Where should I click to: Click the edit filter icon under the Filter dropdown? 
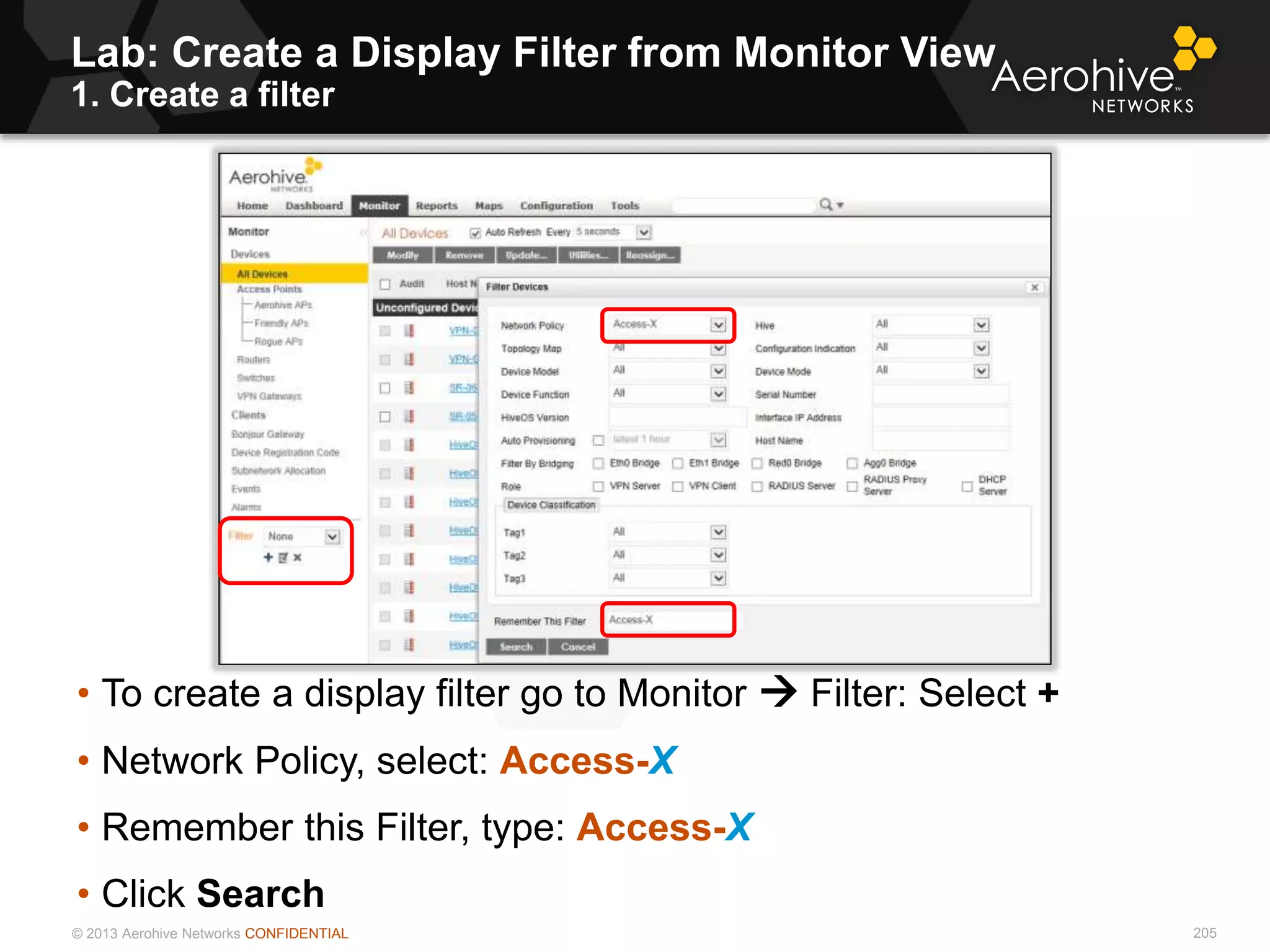[283, 557]
